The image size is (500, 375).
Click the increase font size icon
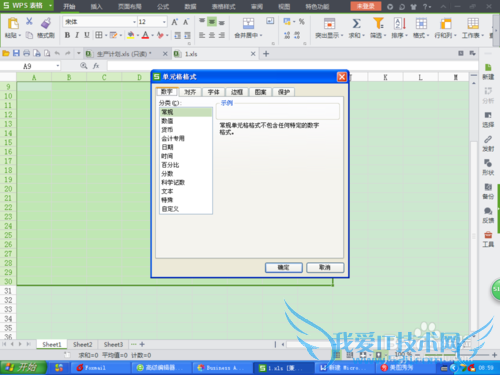(175, 22)
